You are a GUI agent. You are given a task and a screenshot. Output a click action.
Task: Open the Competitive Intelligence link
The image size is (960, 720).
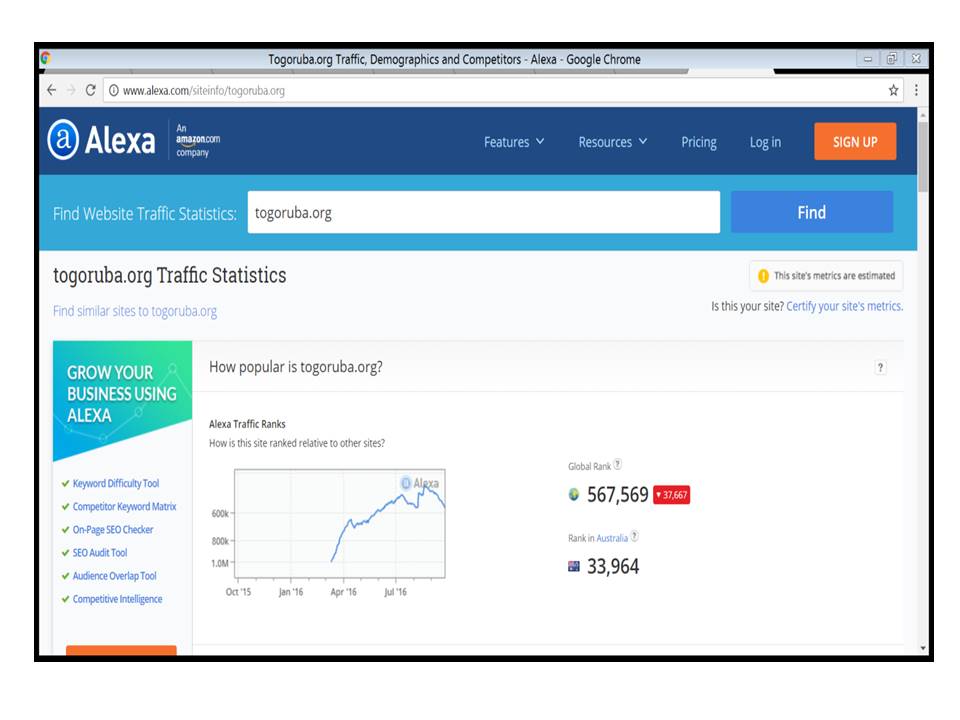(118, 599)
